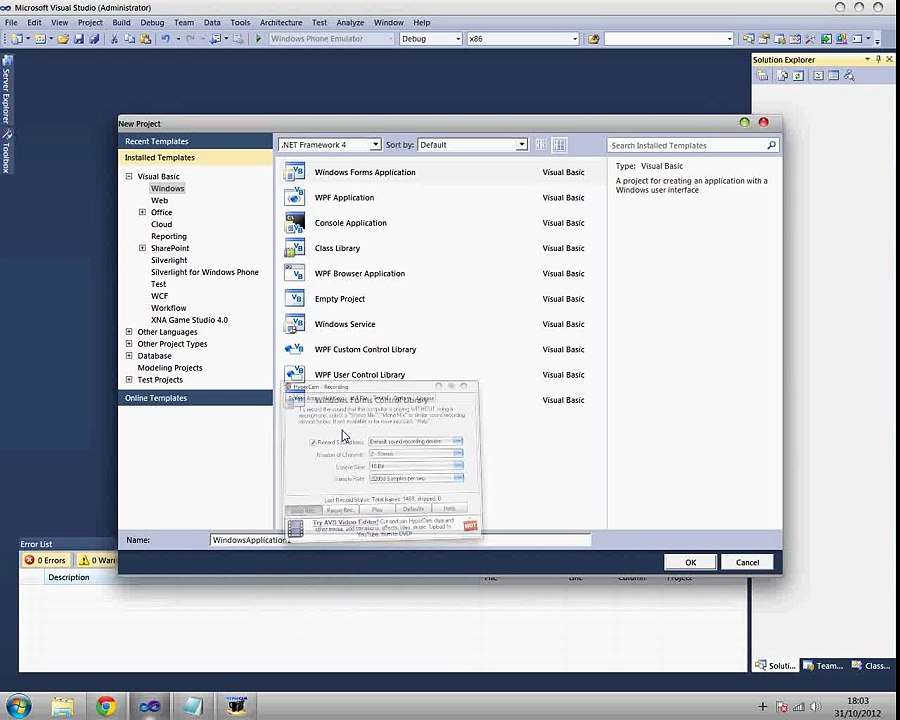Select XNA Game Studio 4.0 category
This screenshot has height=720, width=900.
189,320
